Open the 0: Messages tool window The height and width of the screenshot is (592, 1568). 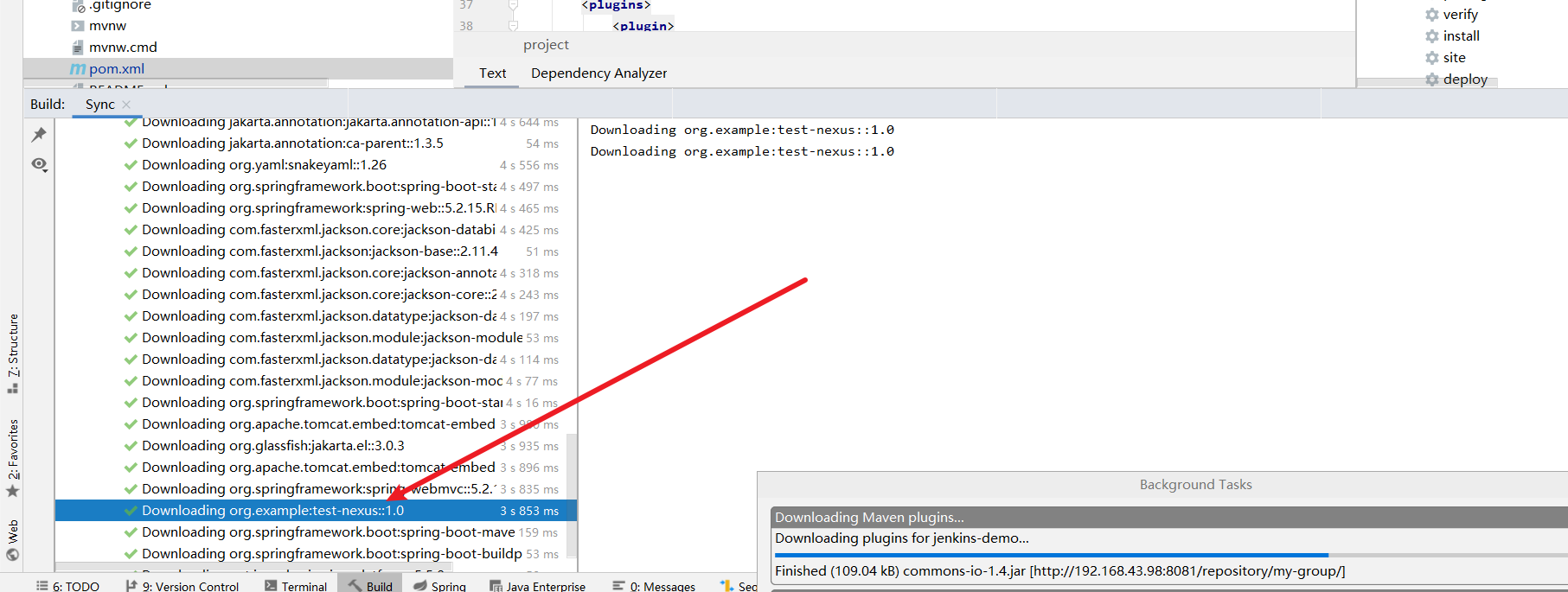coord(654,586)
